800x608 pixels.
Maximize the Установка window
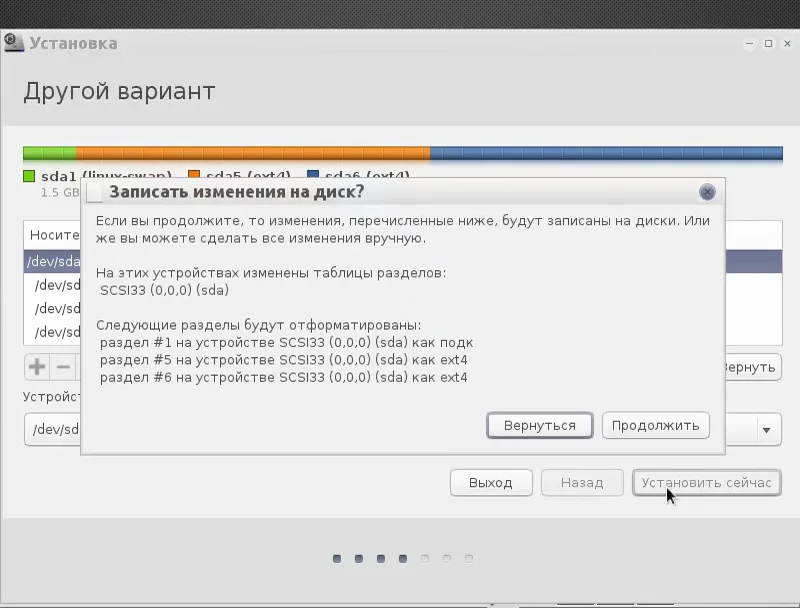click(x=768, y=44)
